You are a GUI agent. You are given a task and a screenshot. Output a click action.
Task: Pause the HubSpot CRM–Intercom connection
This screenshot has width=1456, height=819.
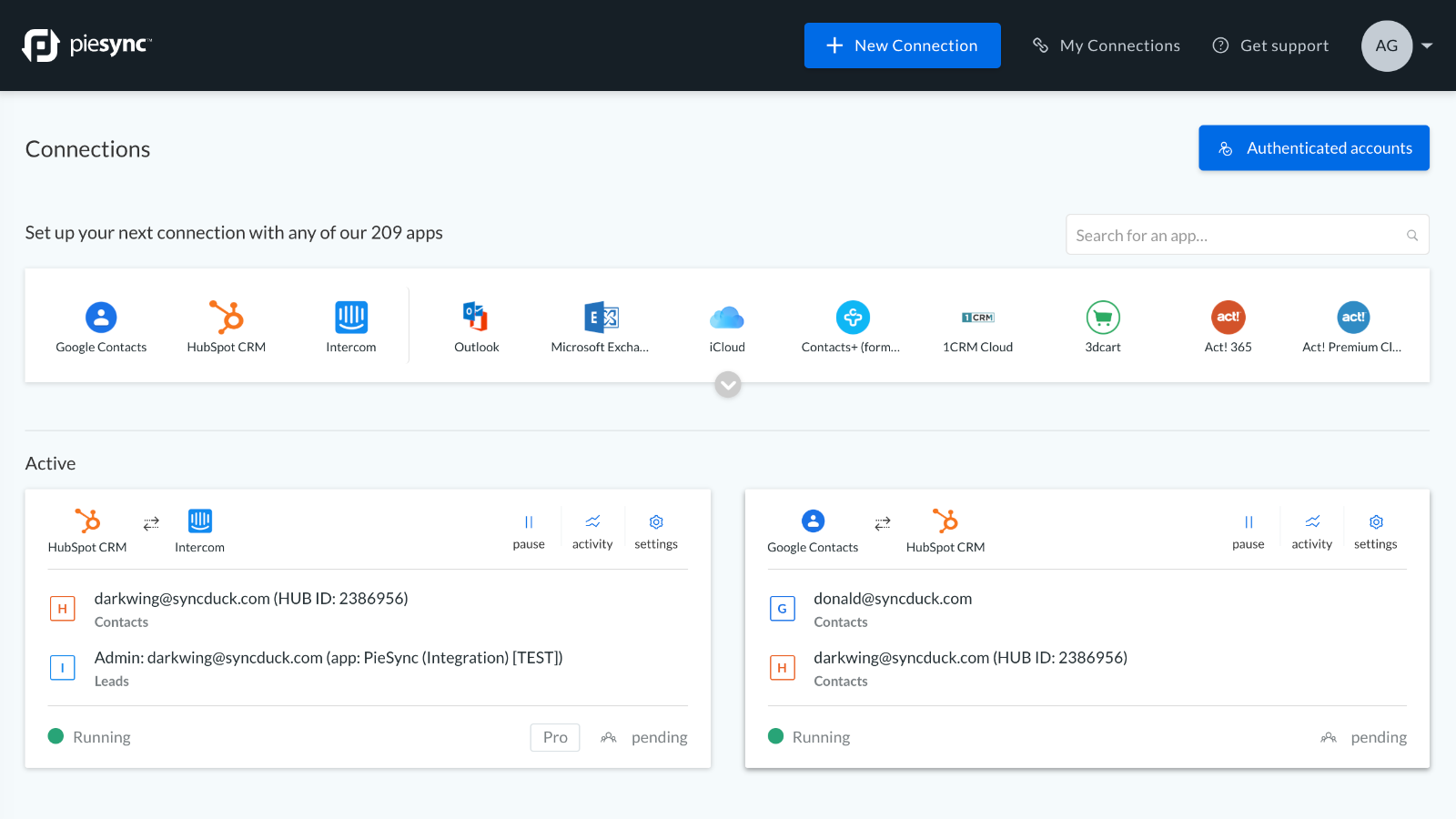529,531
